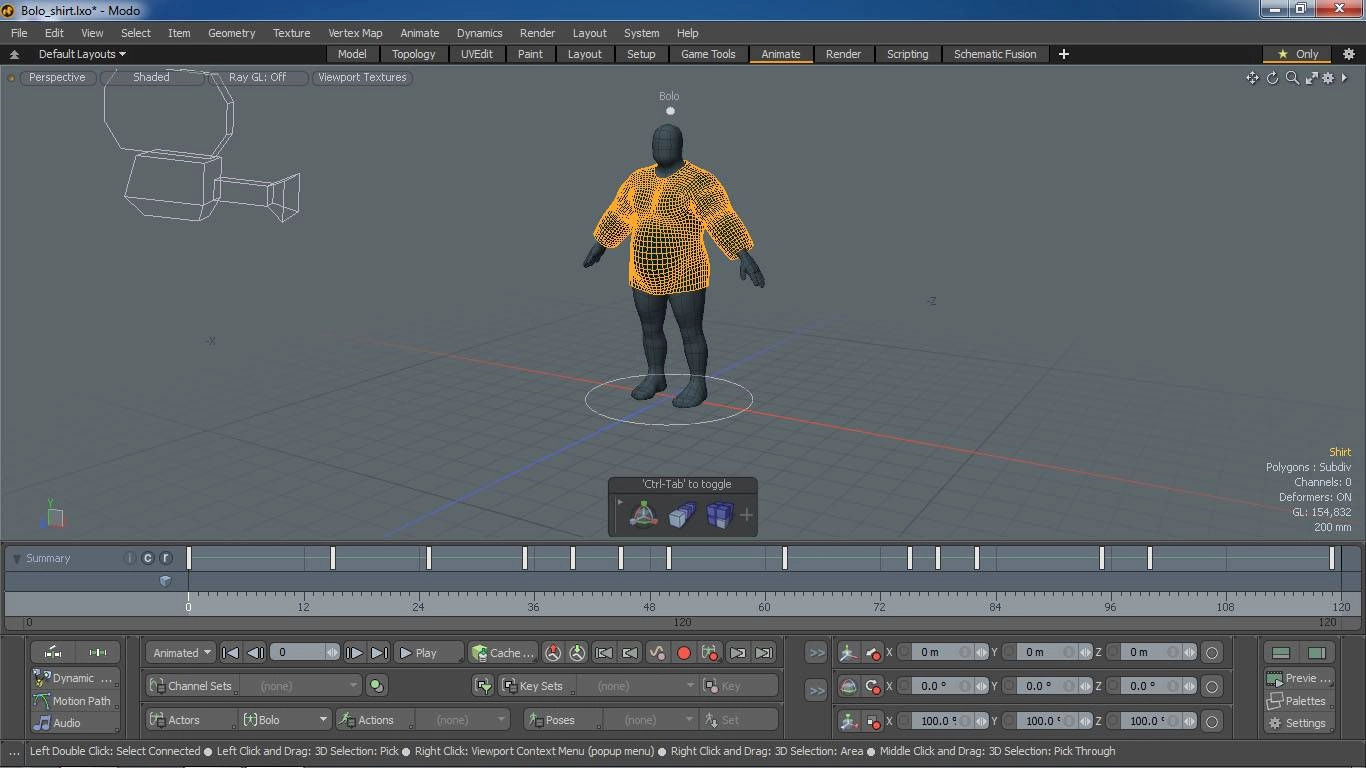Open the Animated mode dropdown
Screen dimensions: 1366x768
180,653
